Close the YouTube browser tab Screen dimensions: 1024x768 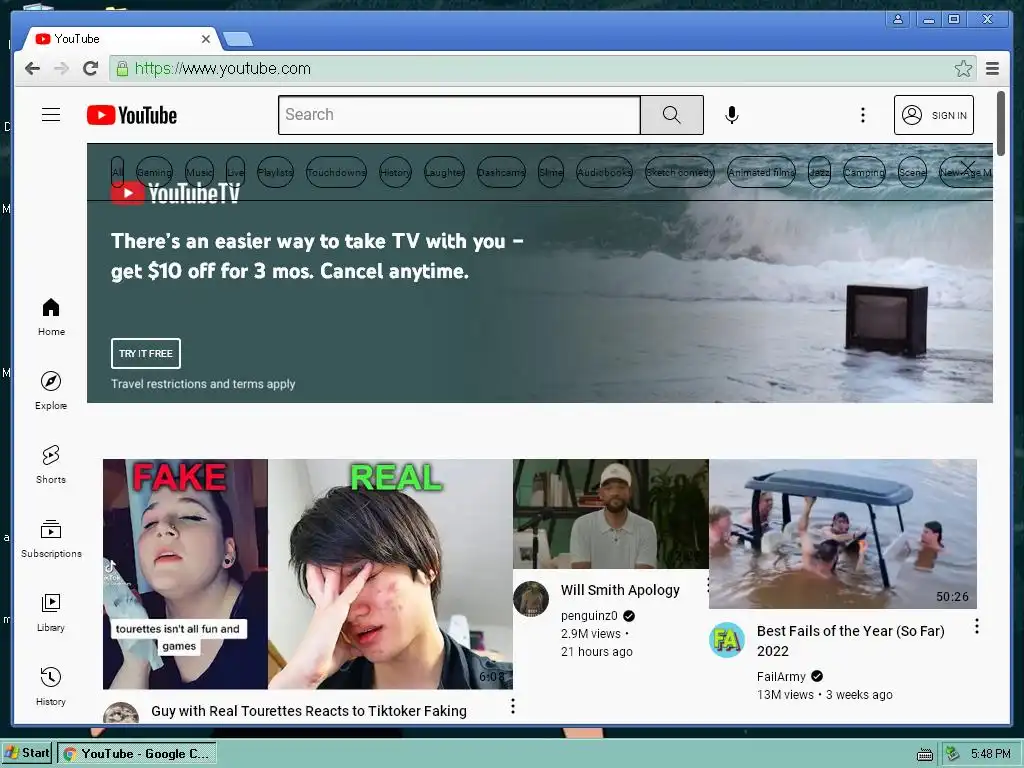[x=206, y=39]
